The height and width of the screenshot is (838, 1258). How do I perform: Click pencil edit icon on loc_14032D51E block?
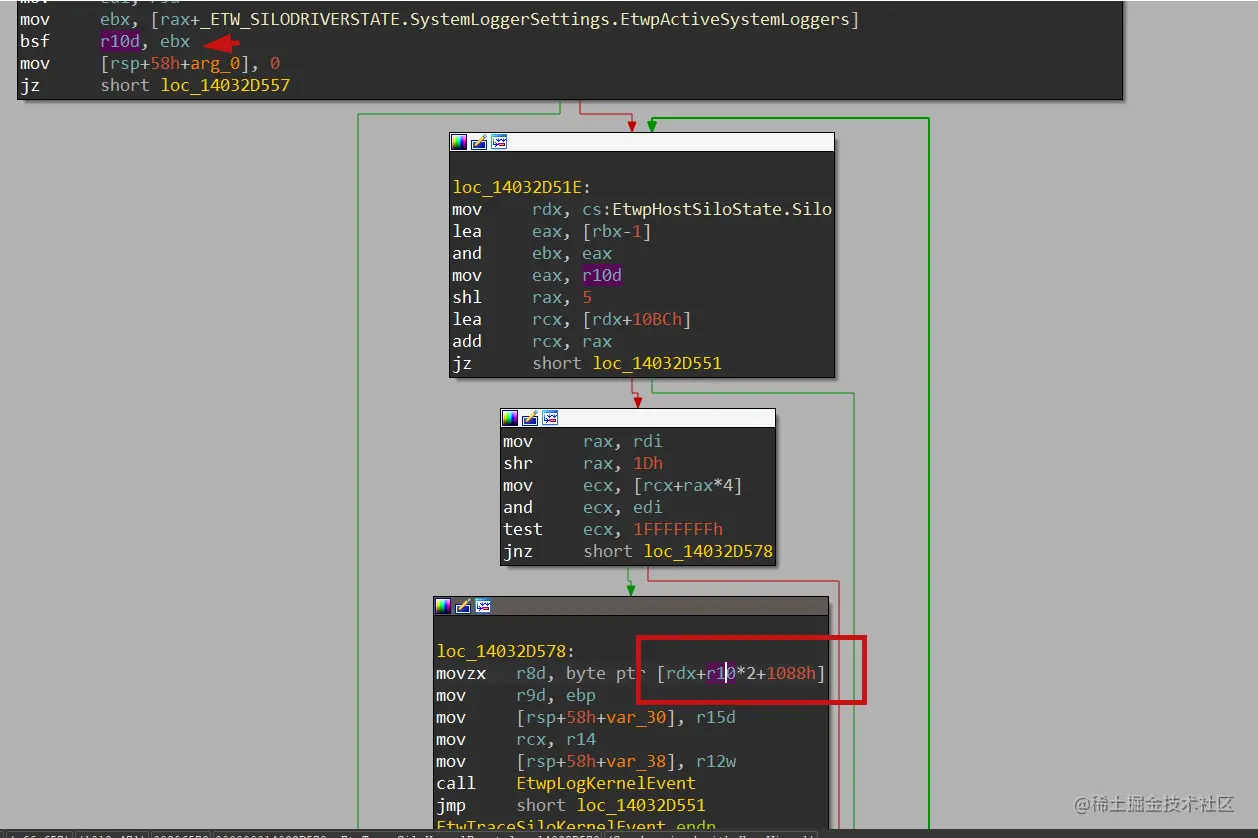[x=479, y=142]
